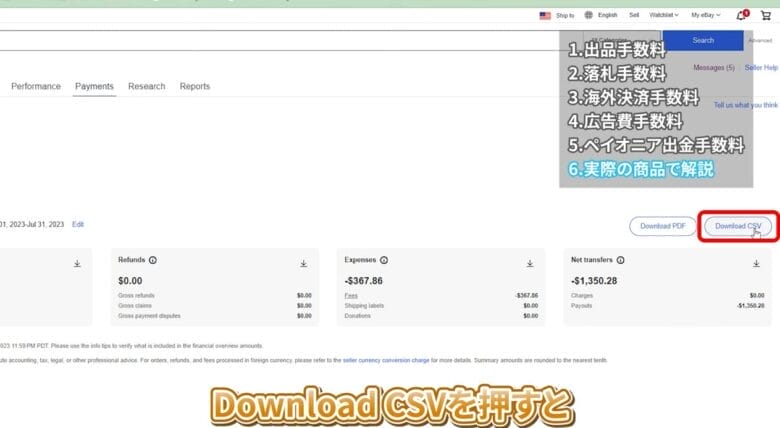Switch to the Performance tab
Screen dimensions: 780x428
pos(36,87)
